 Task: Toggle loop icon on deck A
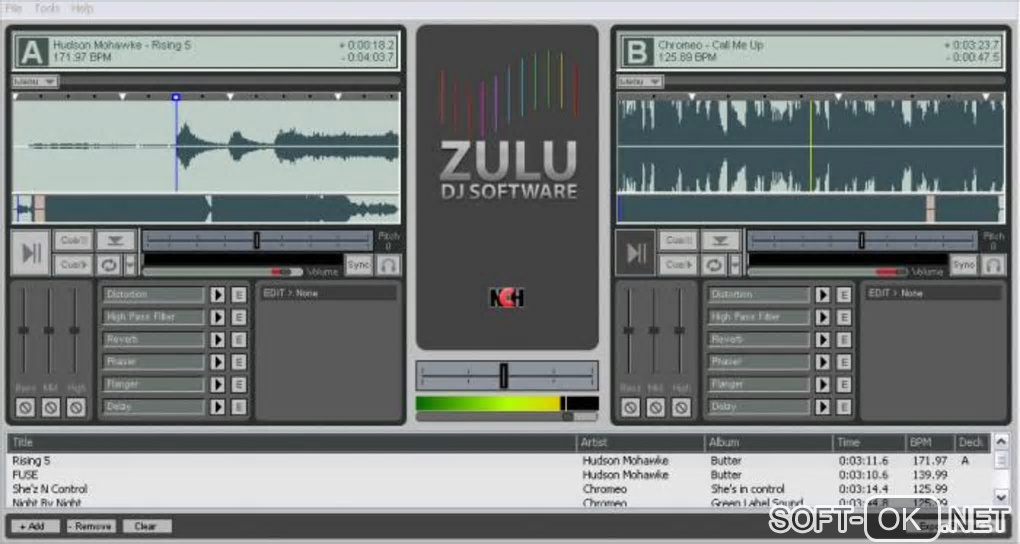(109, 265)
